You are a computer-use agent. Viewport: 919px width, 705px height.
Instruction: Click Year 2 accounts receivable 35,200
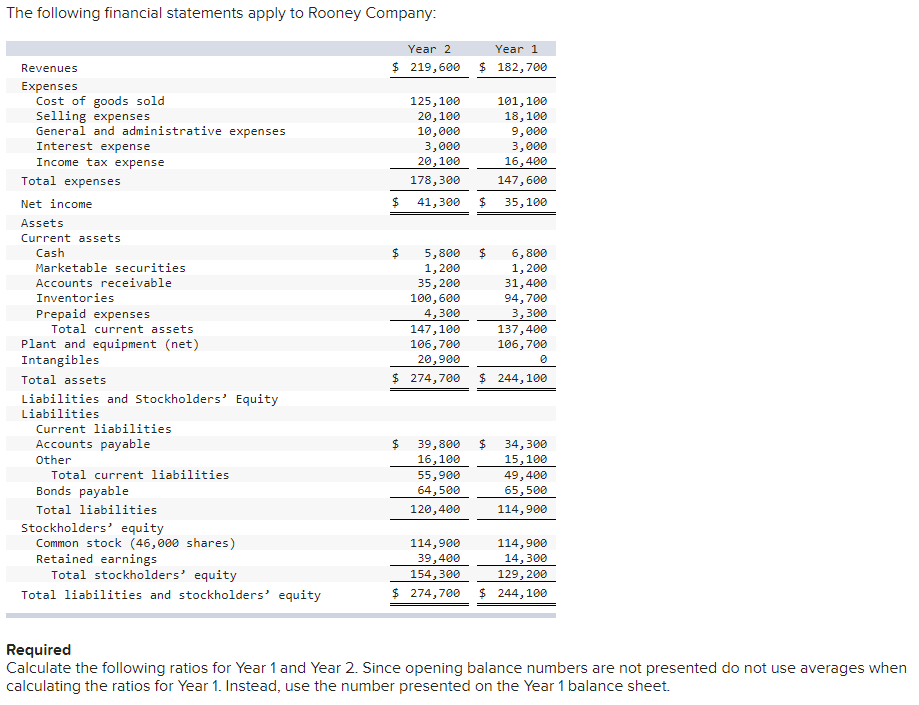438,283
